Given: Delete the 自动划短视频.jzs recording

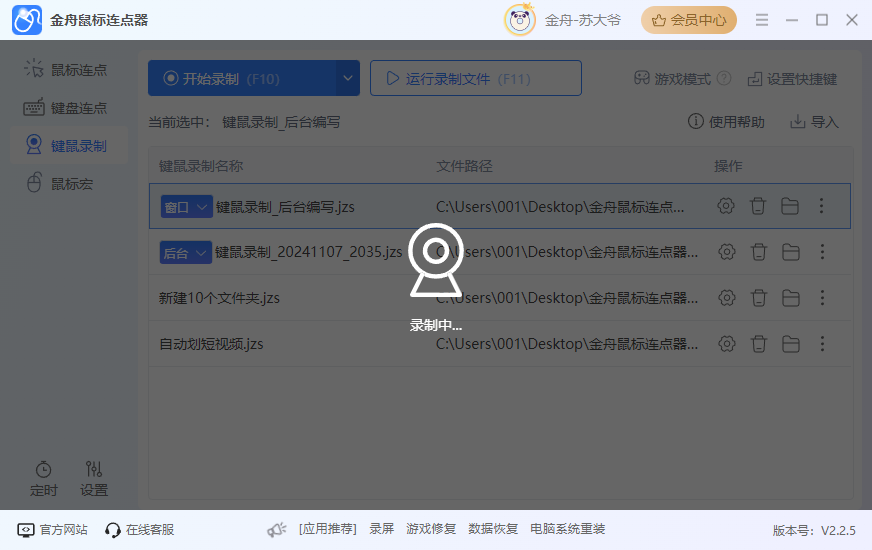Looking at the screenshot, I should tap(759, 344).
